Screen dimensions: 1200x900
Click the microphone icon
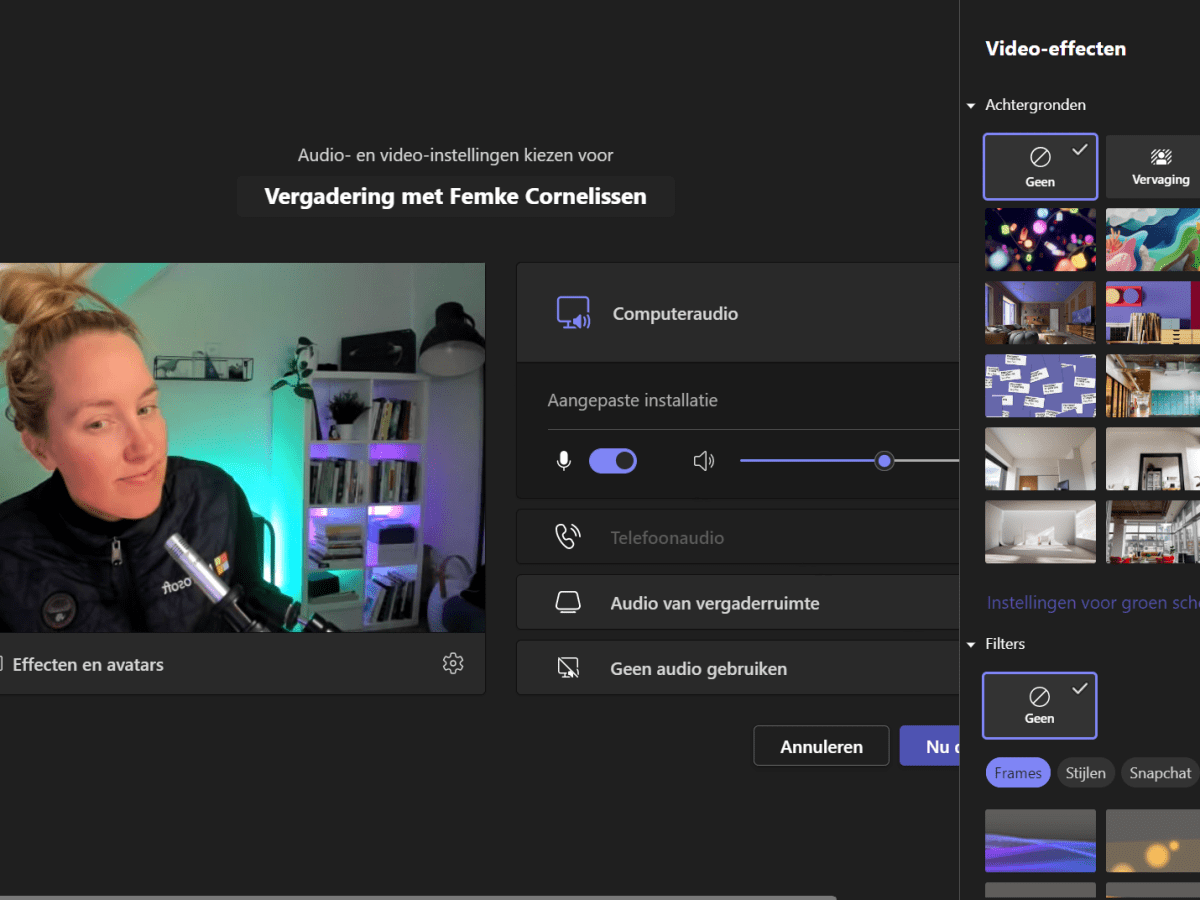(x=564, y=461)
